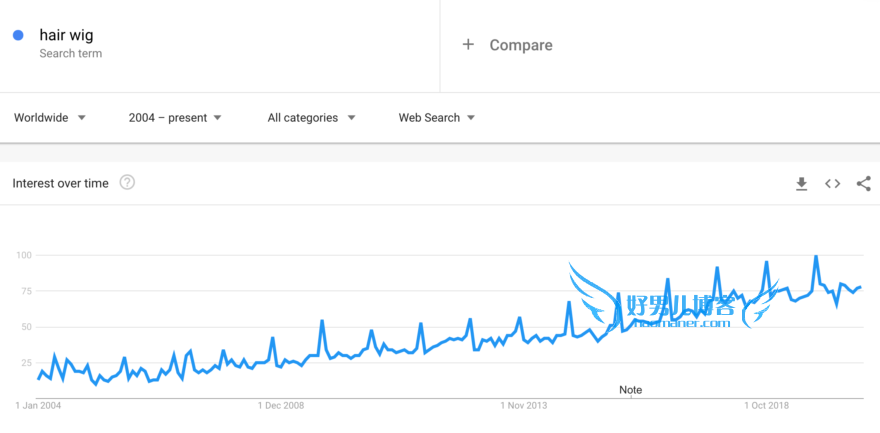
Task: Open the Web Search type dropdown
Action: tap(437, 118)
